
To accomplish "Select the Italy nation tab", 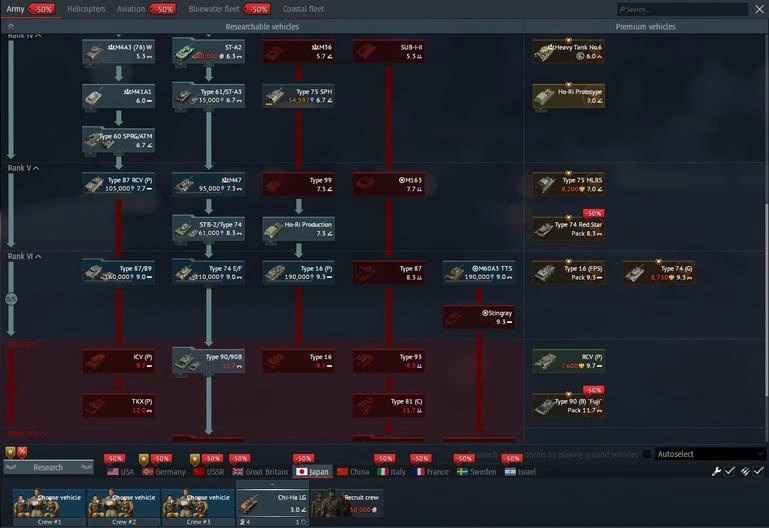I will pos(391,472).
